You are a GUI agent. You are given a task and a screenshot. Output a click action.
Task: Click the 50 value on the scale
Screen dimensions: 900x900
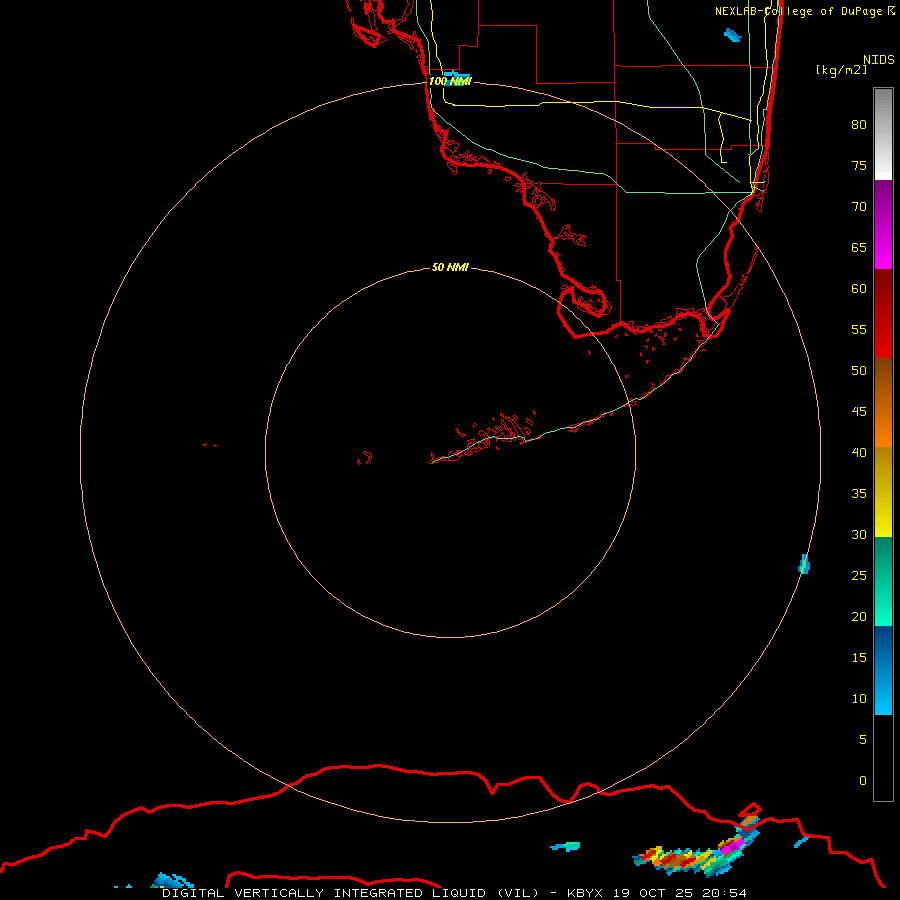pos(859,370)
